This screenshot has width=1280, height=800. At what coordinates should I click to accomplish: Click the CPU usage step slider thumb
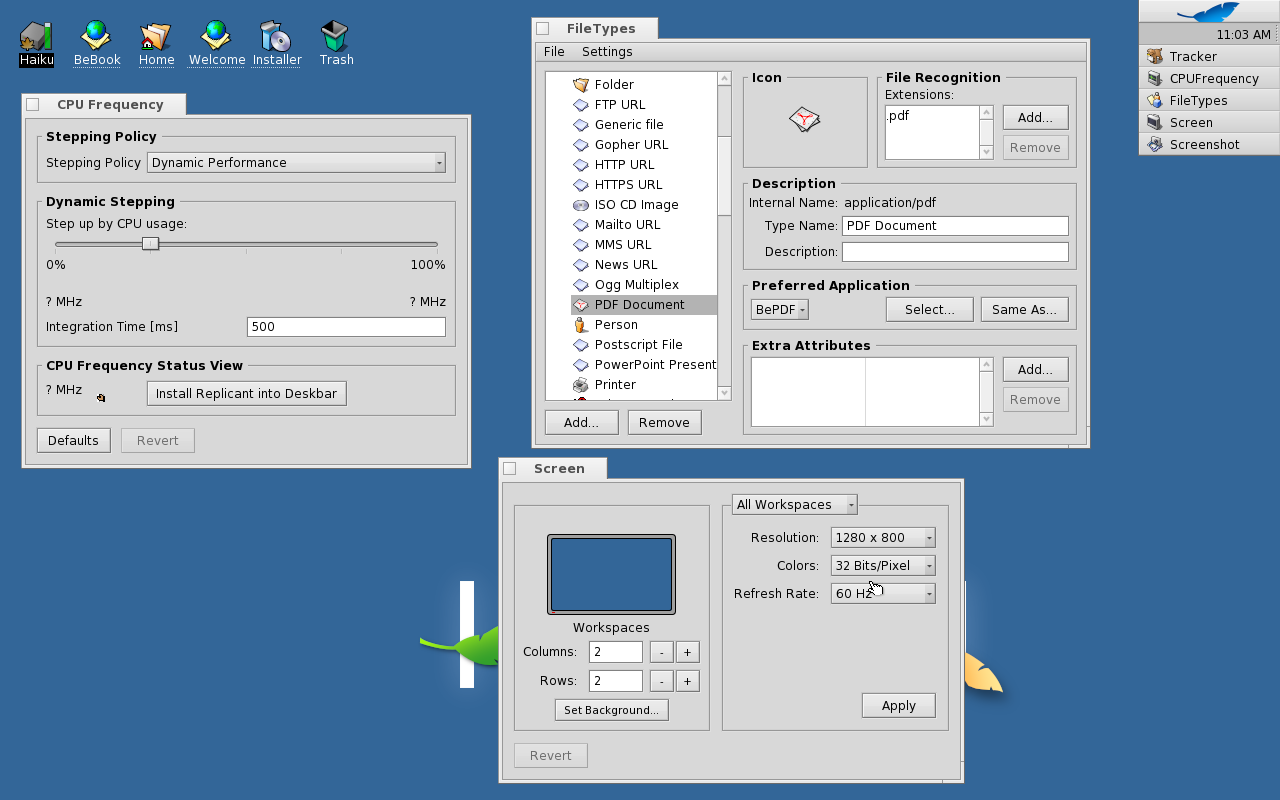coord(150,243)
